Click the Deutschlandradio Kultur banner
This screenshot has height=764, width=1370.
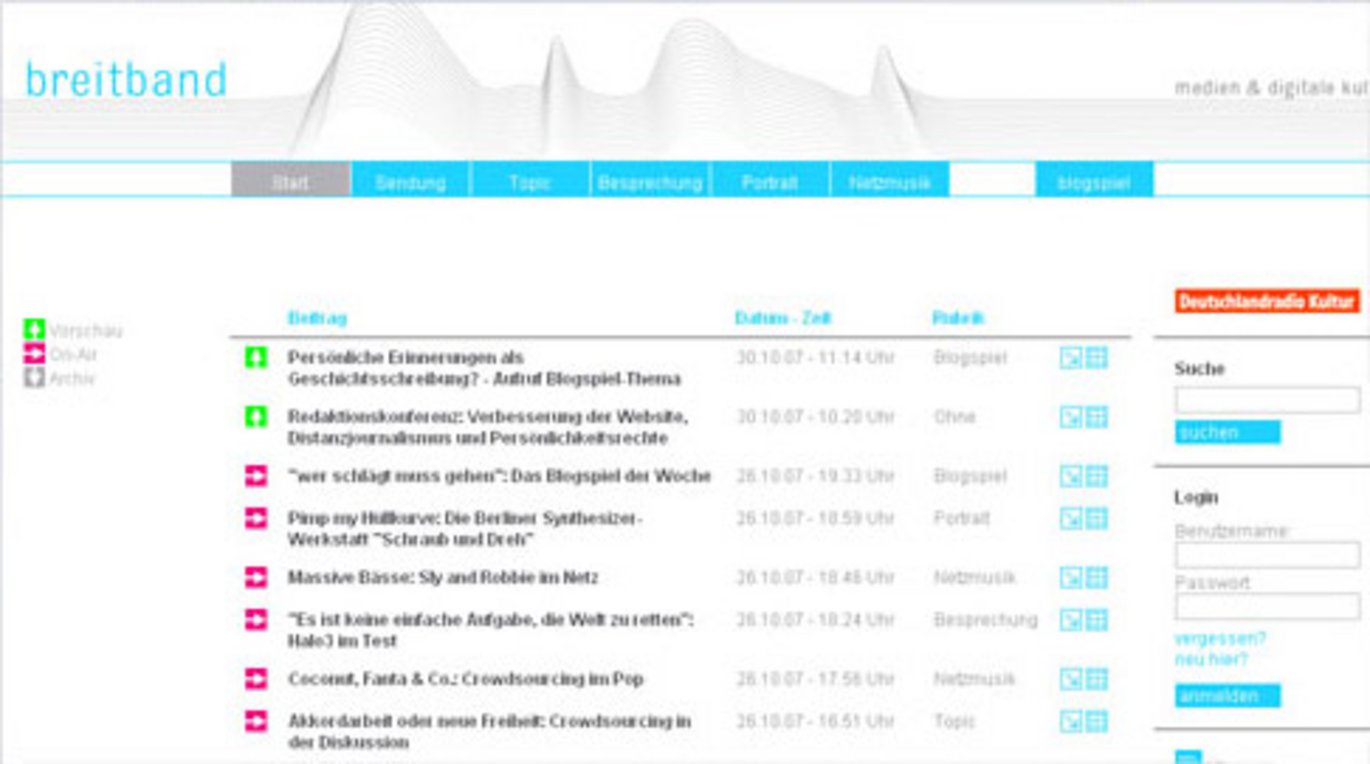pos(1266,301)
